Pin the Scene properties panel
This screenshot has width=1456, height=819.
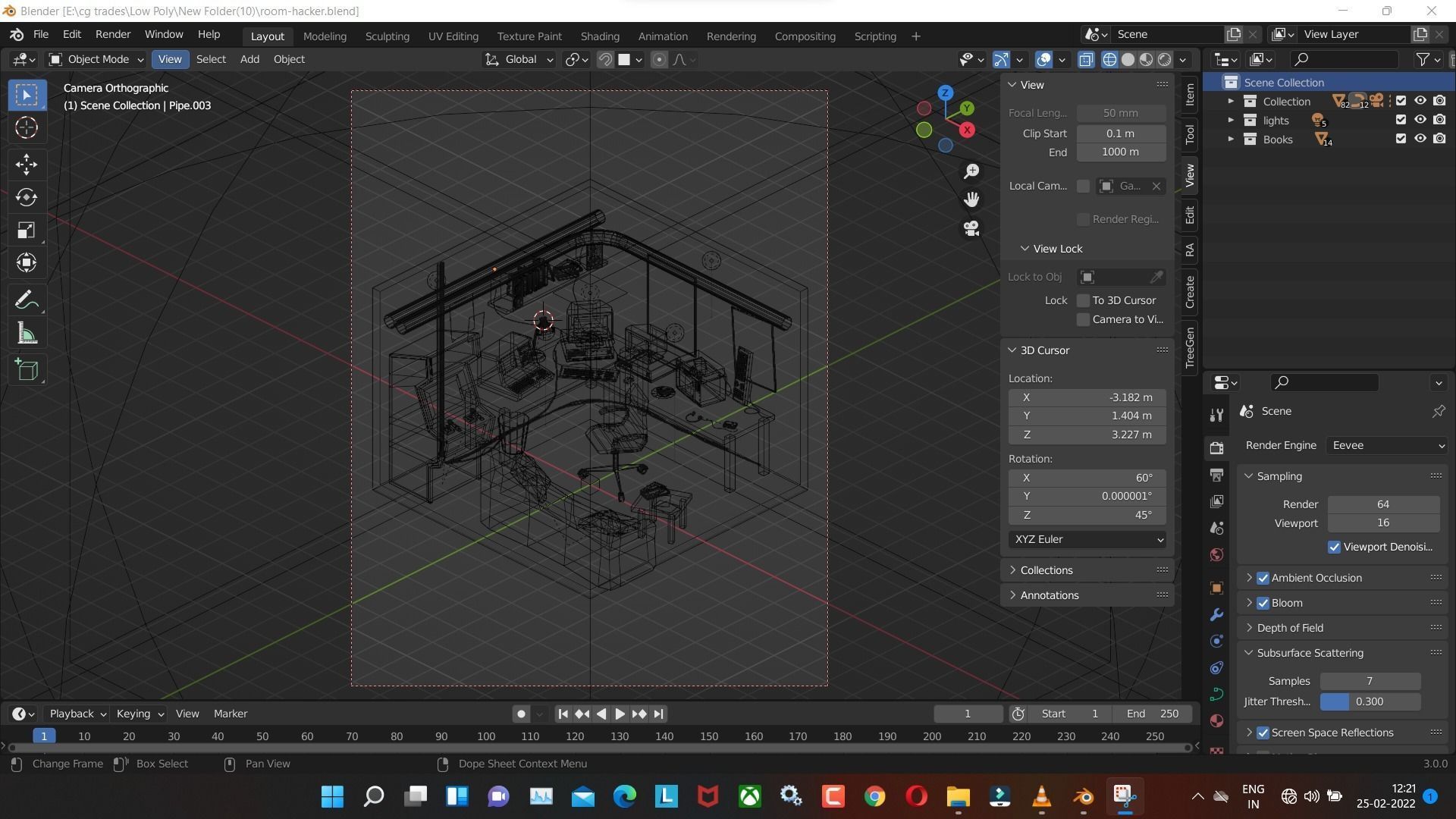(1439, 411)
